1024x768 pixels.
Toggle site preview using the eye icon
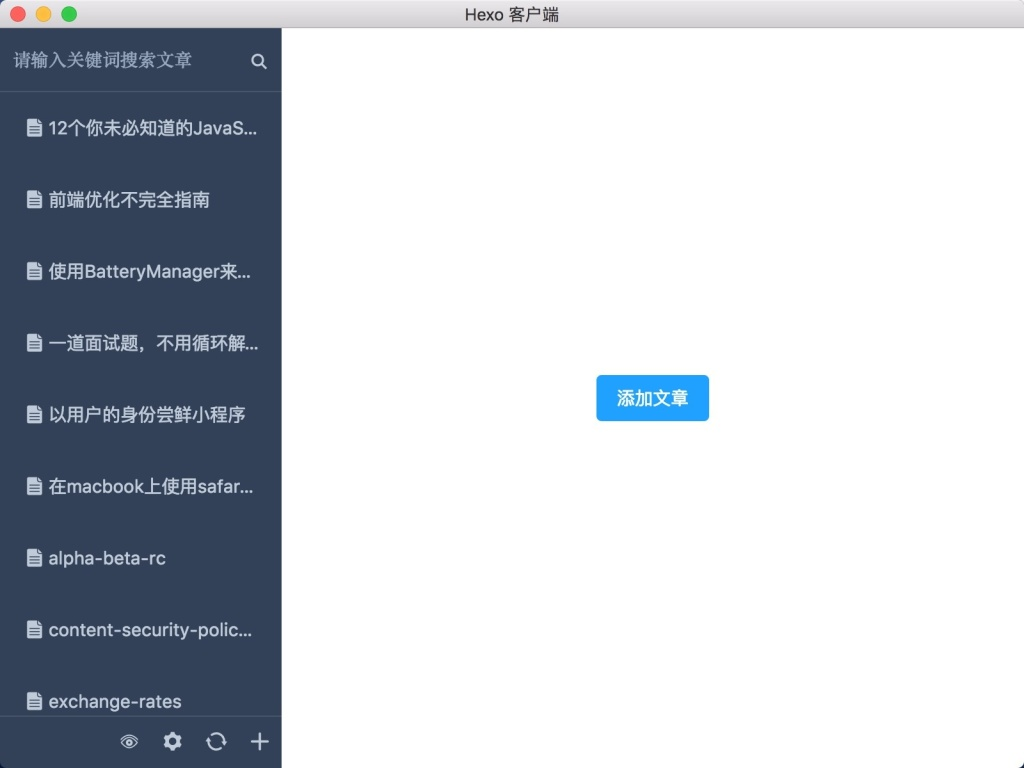coord(129,742)
